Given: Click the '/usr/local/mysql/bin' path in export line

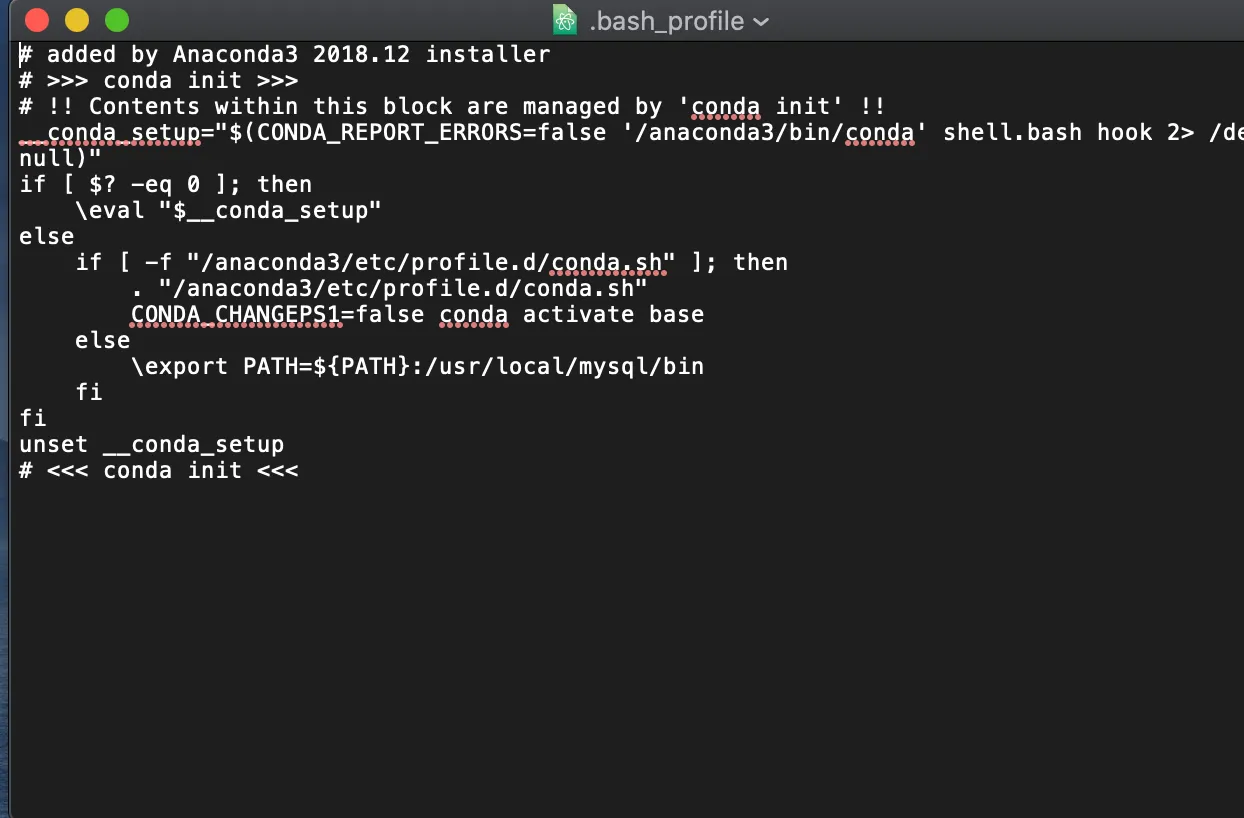Looking at the screenshot, I should point(565,366).
